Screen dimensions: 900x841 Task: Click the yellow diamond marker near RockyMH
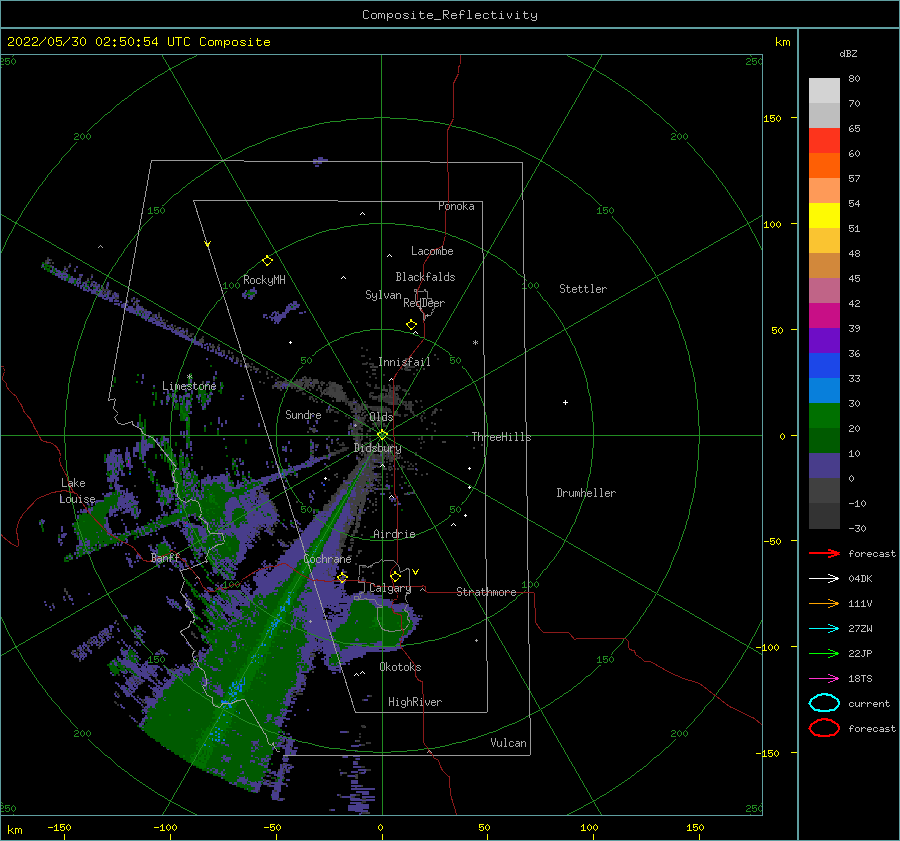(267, 261)
